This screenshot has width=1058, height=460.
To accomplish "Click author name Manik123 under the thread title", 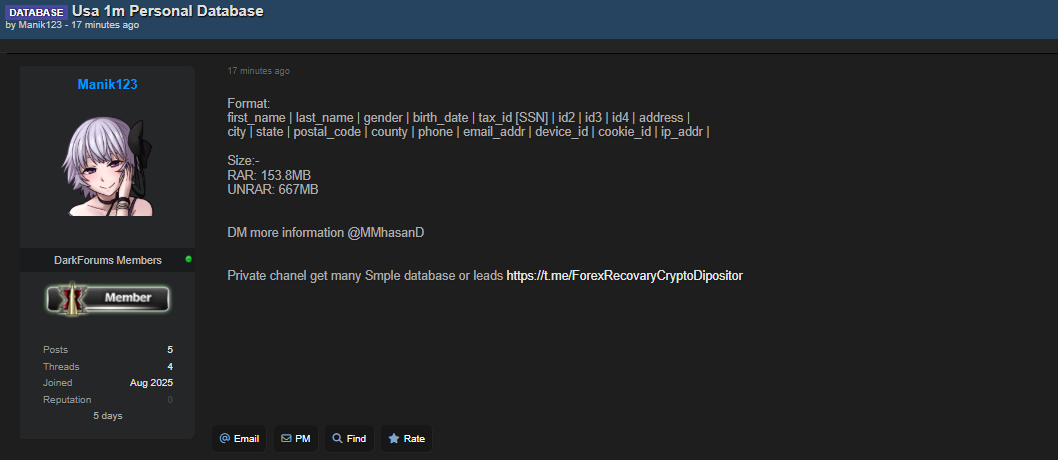I will point(39,25).
